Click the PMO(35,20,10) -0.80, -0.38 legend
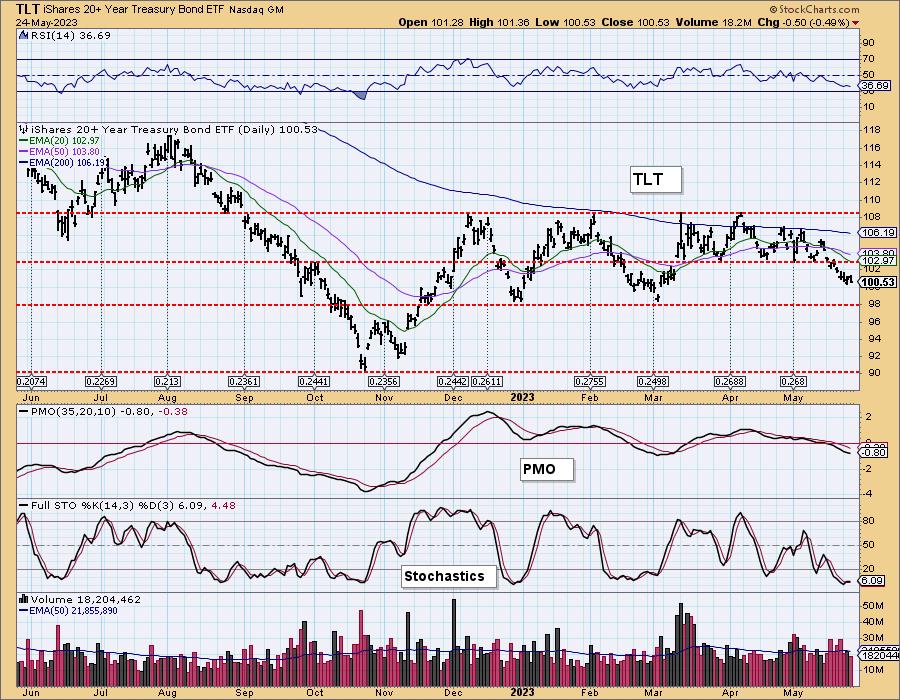 click(109, 411)
